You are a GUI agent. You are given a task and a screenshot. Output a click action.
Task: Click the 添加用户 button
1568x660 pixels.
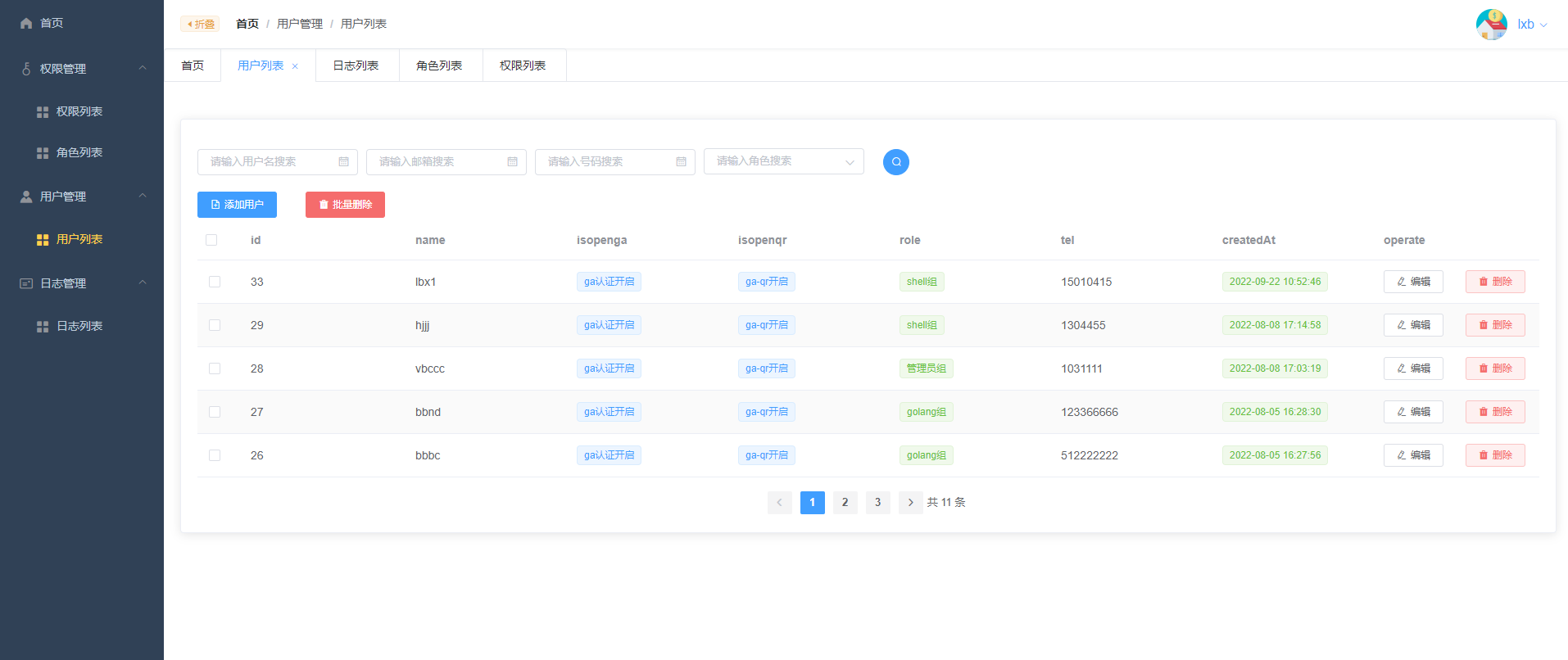click(237, 205)
